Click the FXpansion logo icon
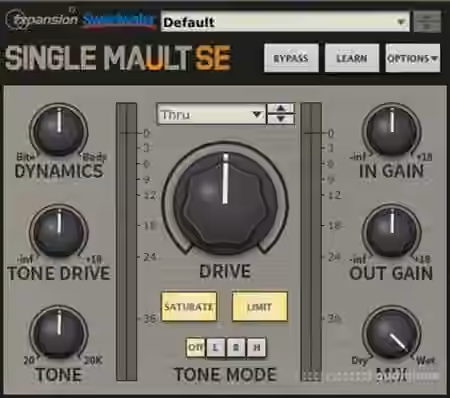This screenshot has width=450, height=398. click(41, 20)
